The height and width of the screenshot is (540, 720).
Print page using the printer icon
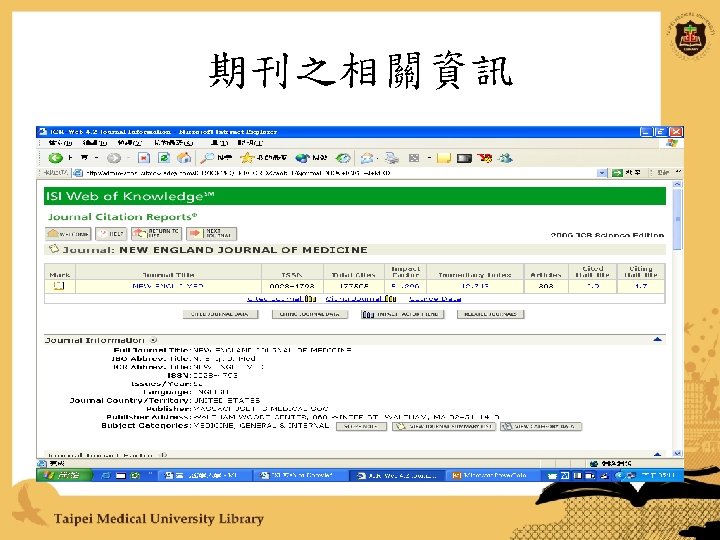[392, 158]
